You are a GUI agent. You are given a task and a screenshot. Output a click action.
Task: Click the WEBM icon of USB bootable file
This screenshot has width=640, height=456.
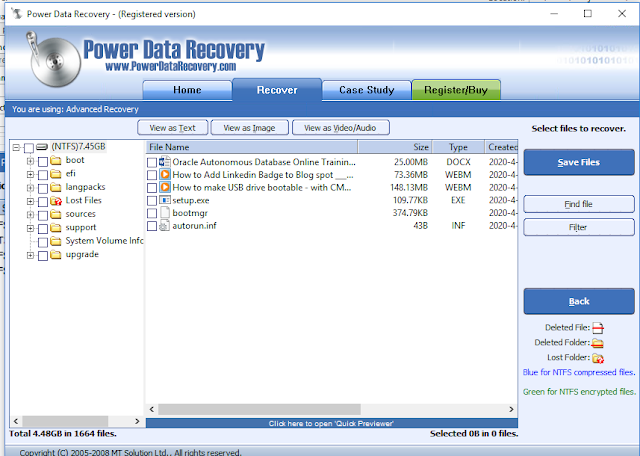164,187
